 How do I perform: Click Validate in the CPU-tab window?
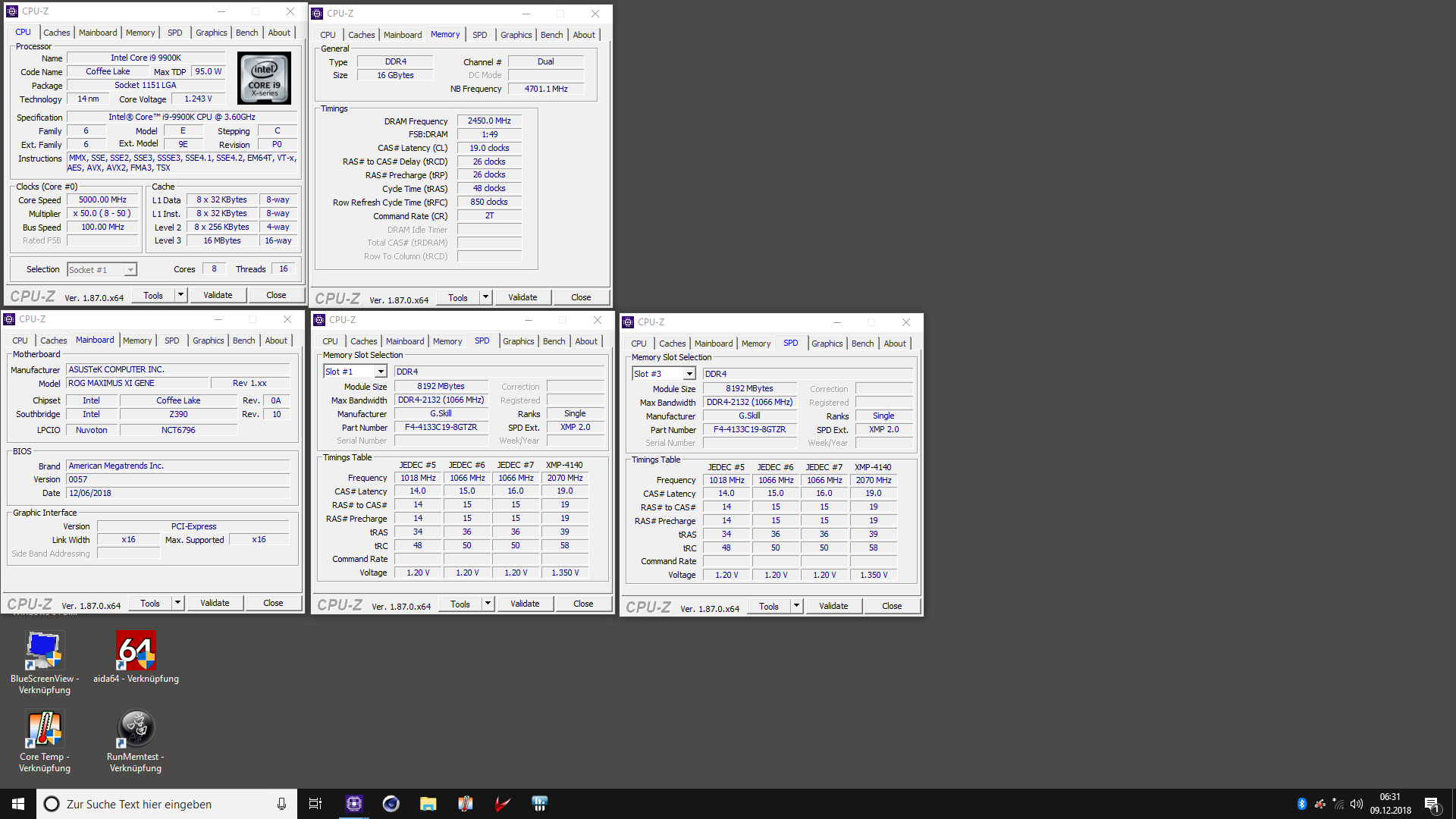pos(218,295)
